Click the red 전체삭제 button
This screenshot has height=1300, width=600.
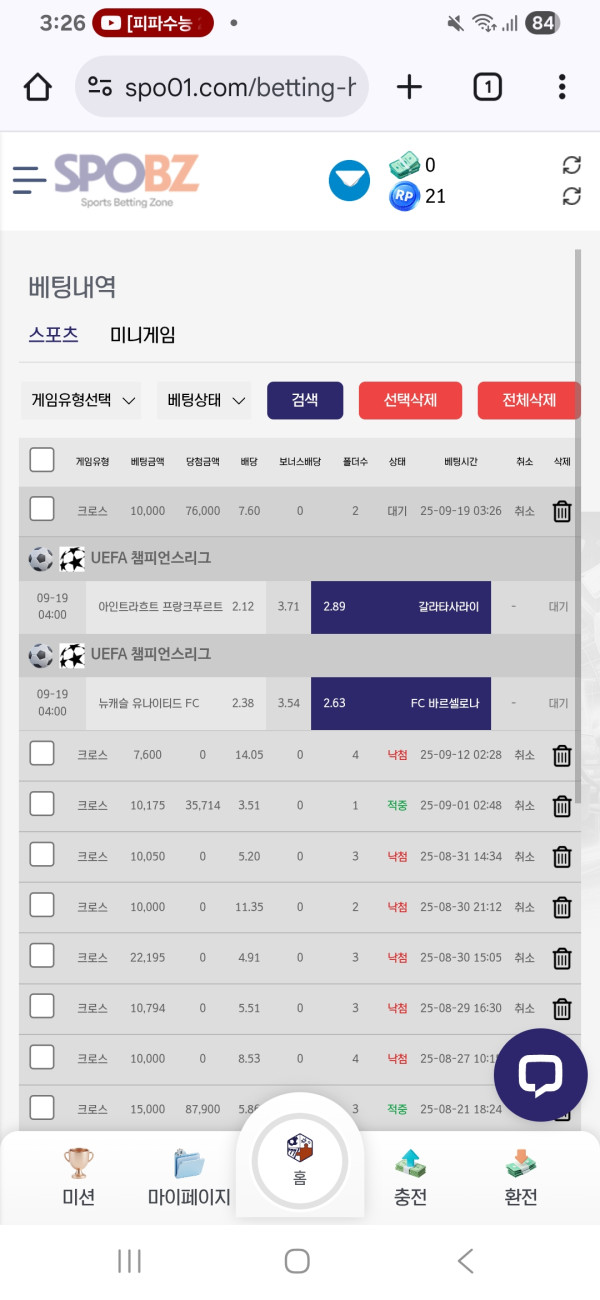[x=528, y=401]
